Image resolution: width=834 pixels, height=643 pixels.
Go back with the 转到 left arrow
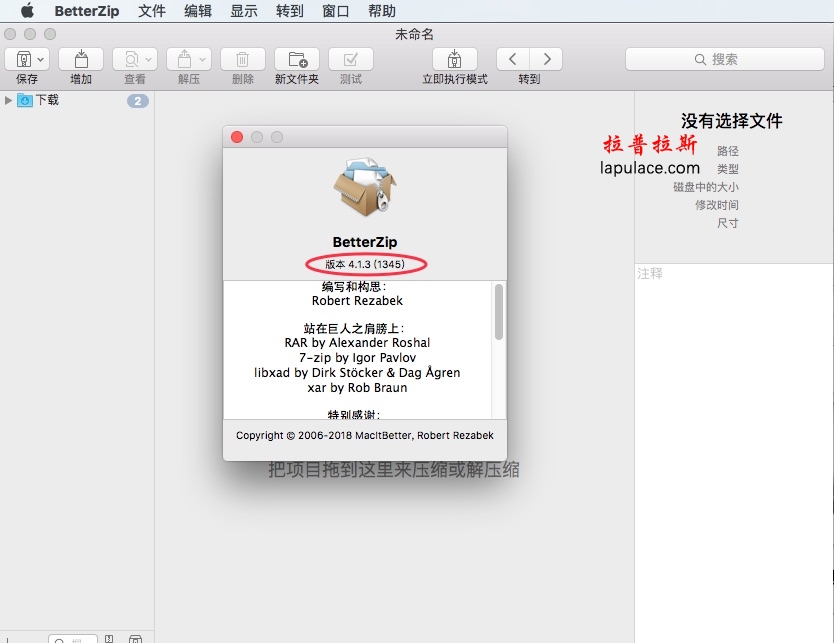tap(513, 59)
